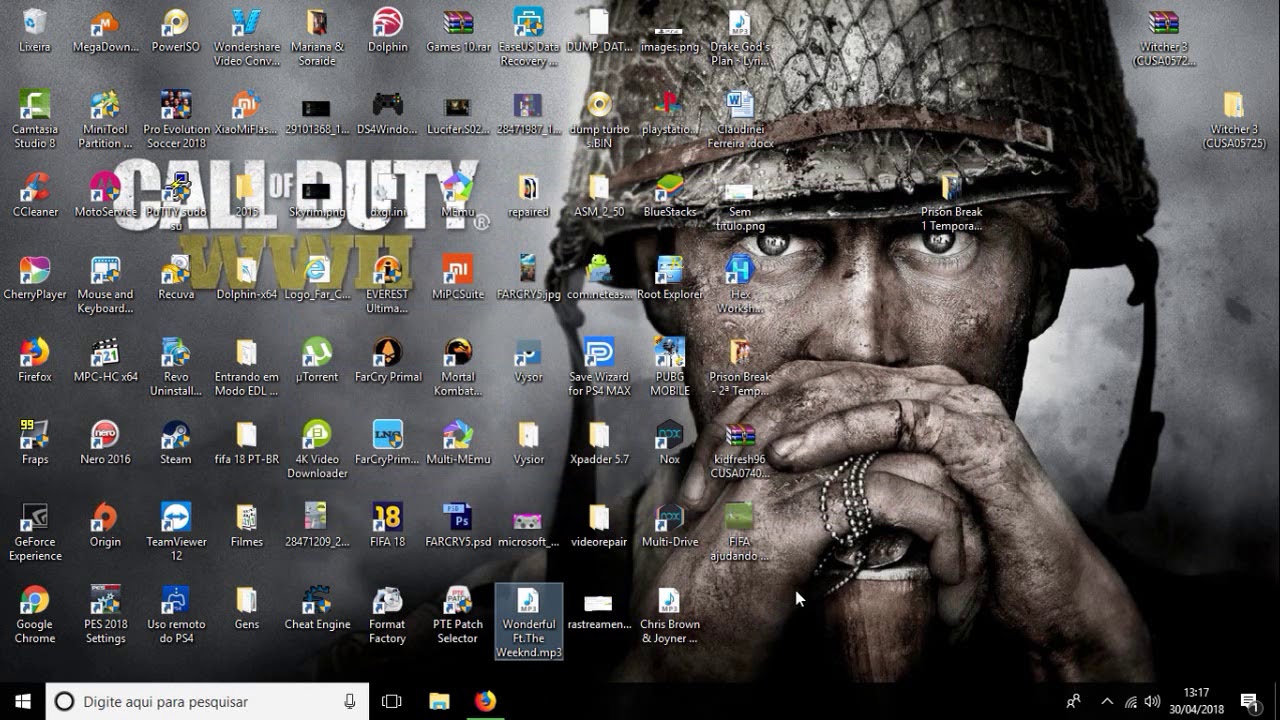Open the volume control in tray
Screen dimensions: 1280x720
tap(1152, 701)
